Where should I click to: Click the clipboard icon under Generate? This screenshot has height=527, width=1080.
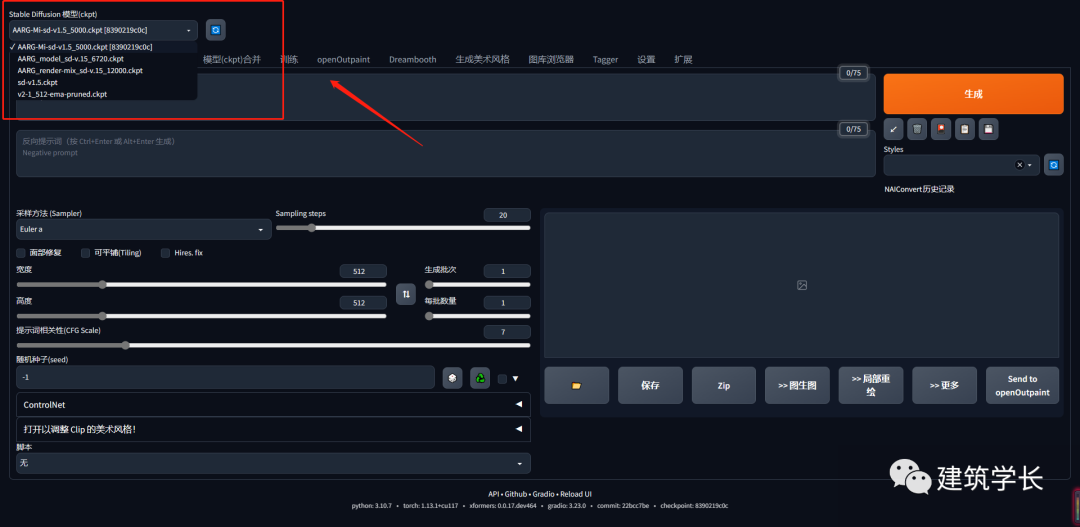click(x=965, y=129)
